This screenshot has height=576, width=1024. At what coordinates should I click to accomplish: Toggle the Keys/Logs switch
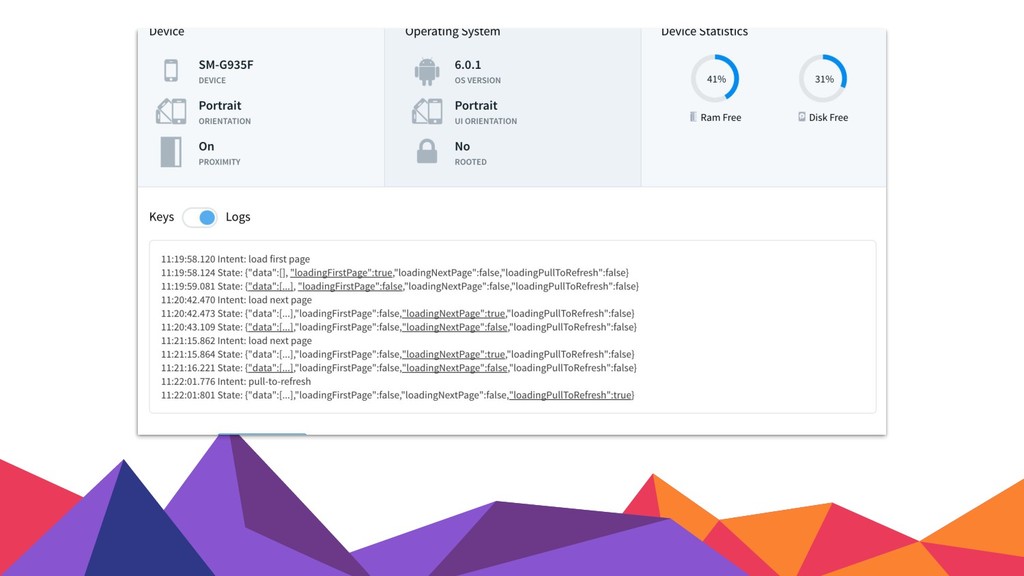(200, 217)
